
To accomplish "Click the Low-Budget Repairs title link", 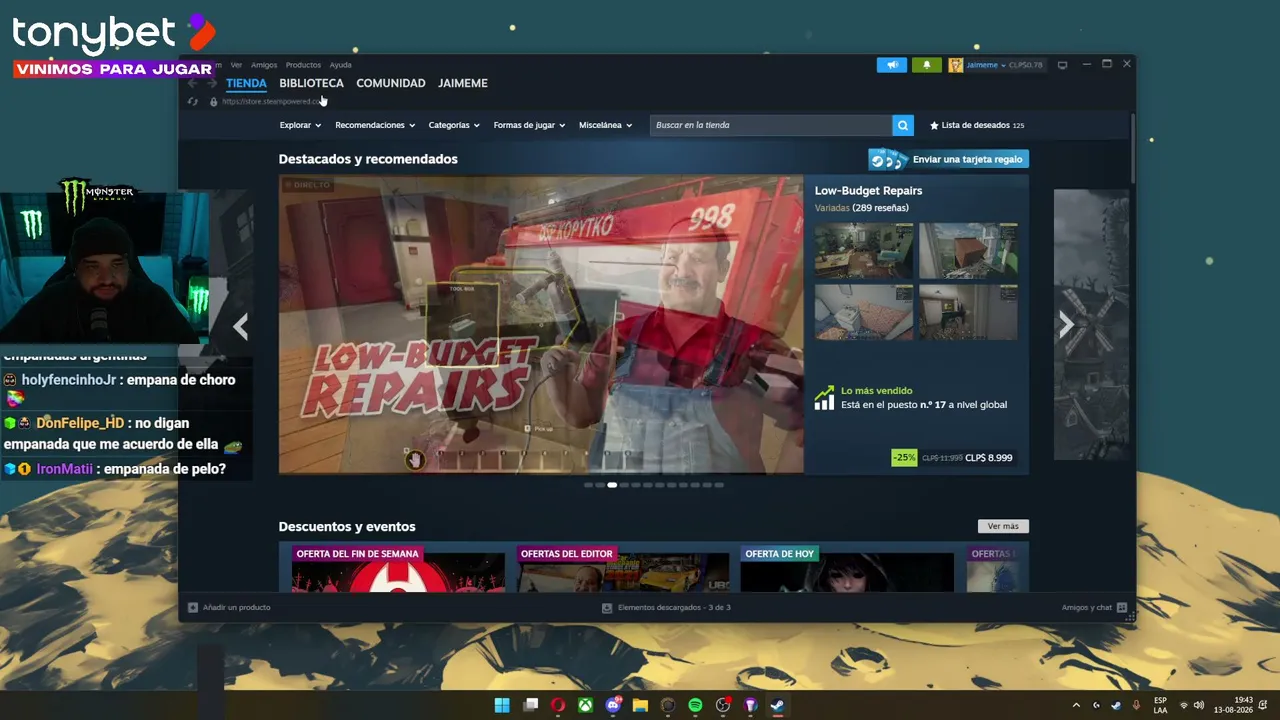I will [x=868, y=190].
